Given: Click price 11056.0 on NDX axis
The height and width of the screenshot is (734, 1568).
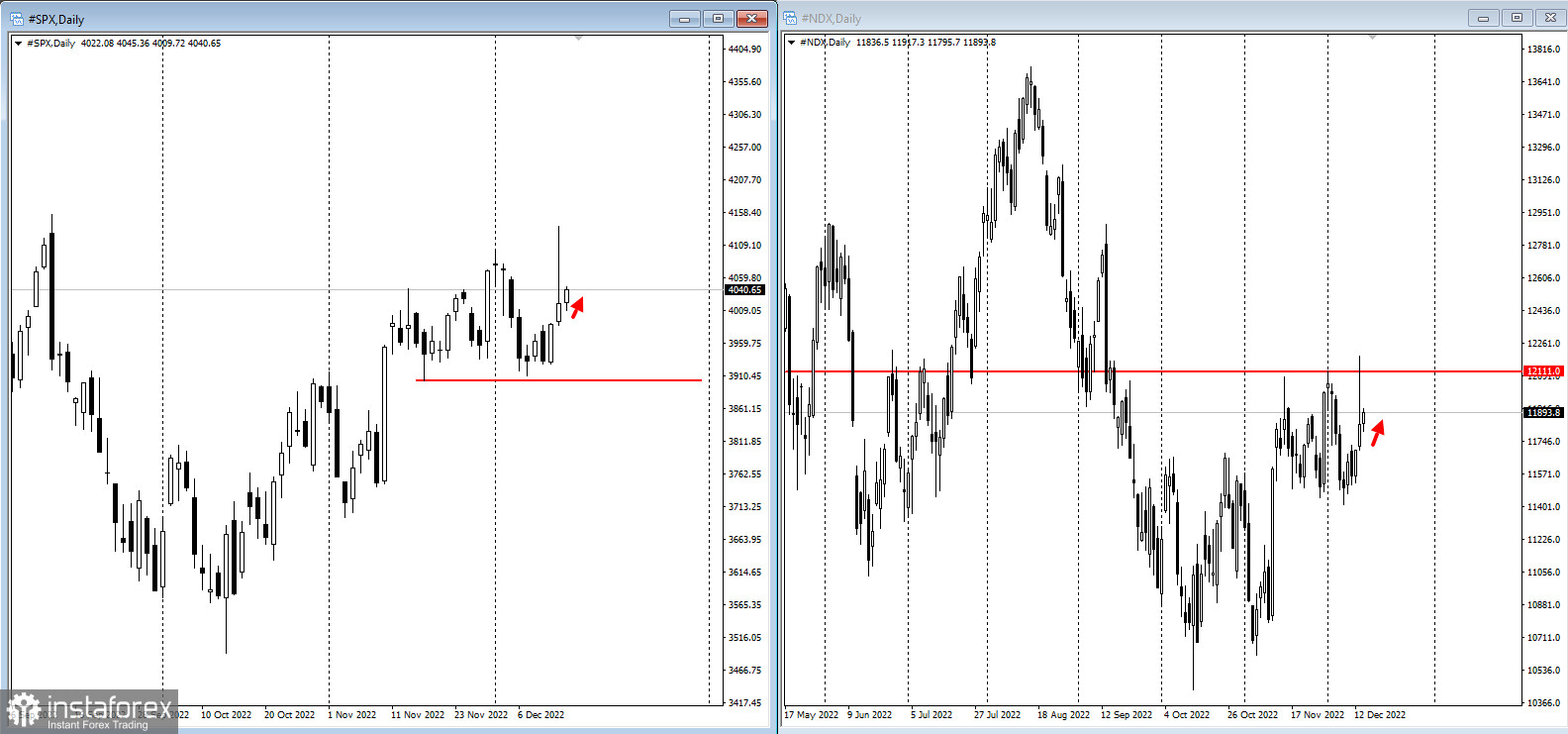Looking at the screenshot, I should [1543, 573].
